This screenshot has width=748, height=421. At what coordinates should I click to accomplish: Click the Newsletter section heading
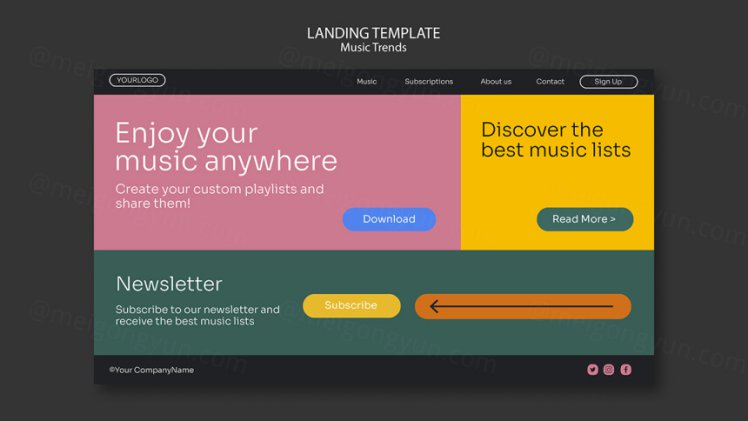(169, 284)
